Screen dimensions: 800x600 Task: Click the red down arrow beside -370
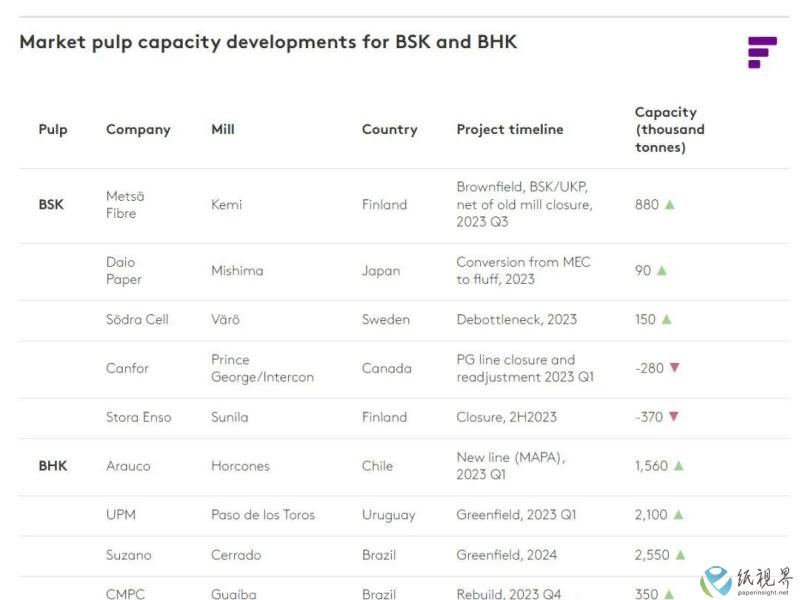(673, 416)
